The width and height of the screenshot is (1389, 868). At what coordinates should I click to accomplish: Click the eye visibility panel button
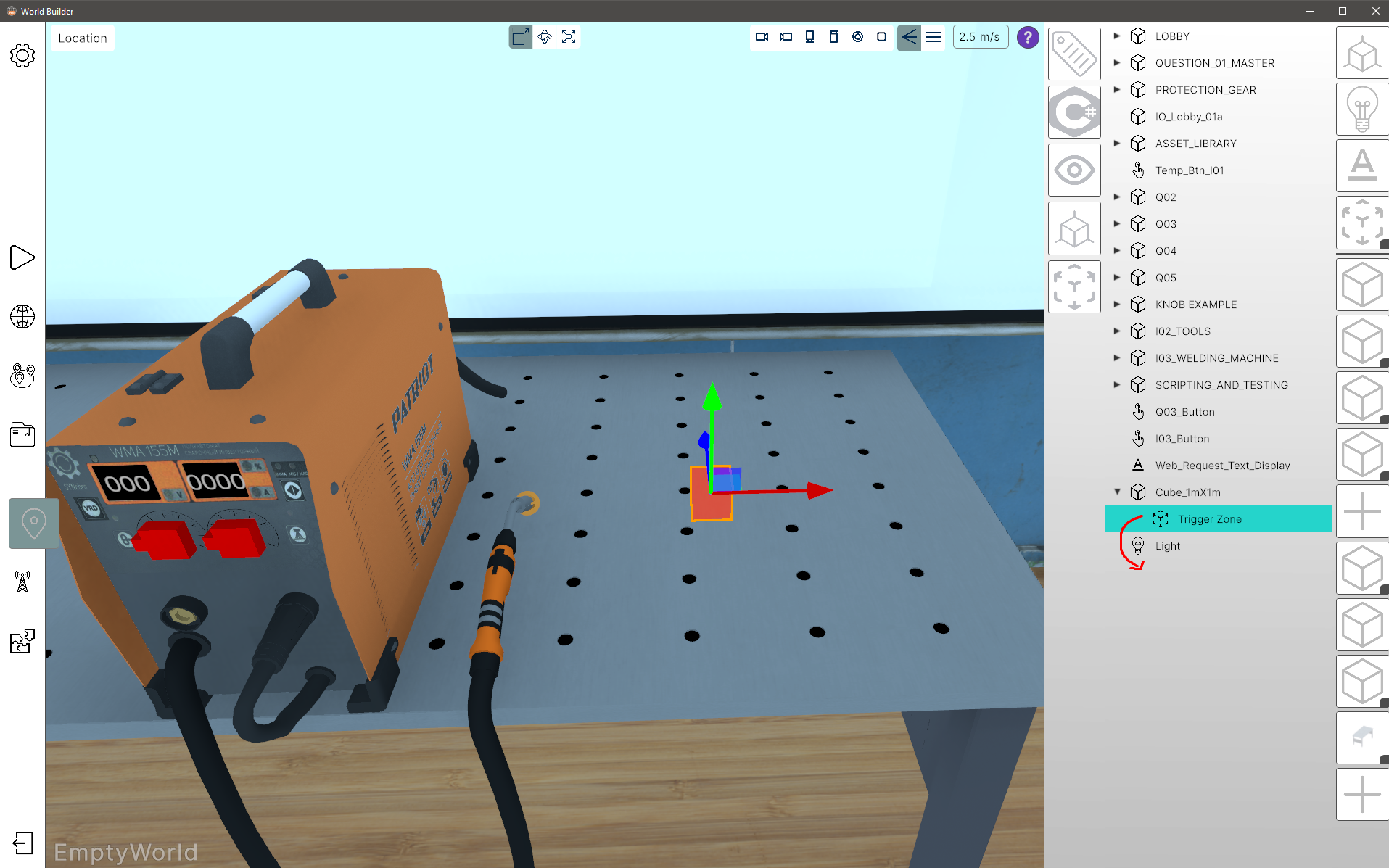pos(1074,170)
